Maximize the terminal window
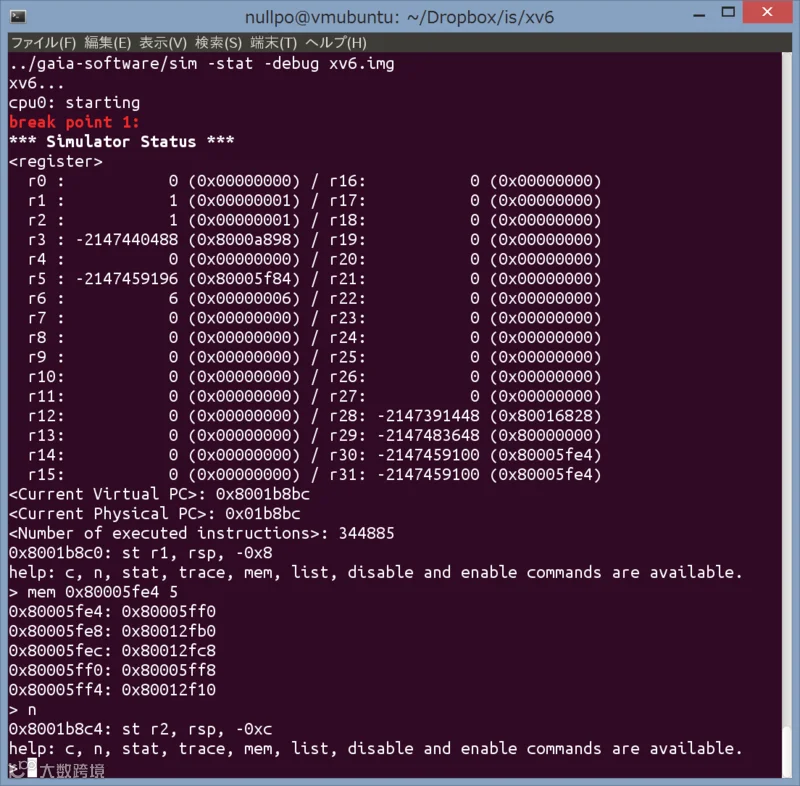Screen dimensions: 800x786 point(728,12)
